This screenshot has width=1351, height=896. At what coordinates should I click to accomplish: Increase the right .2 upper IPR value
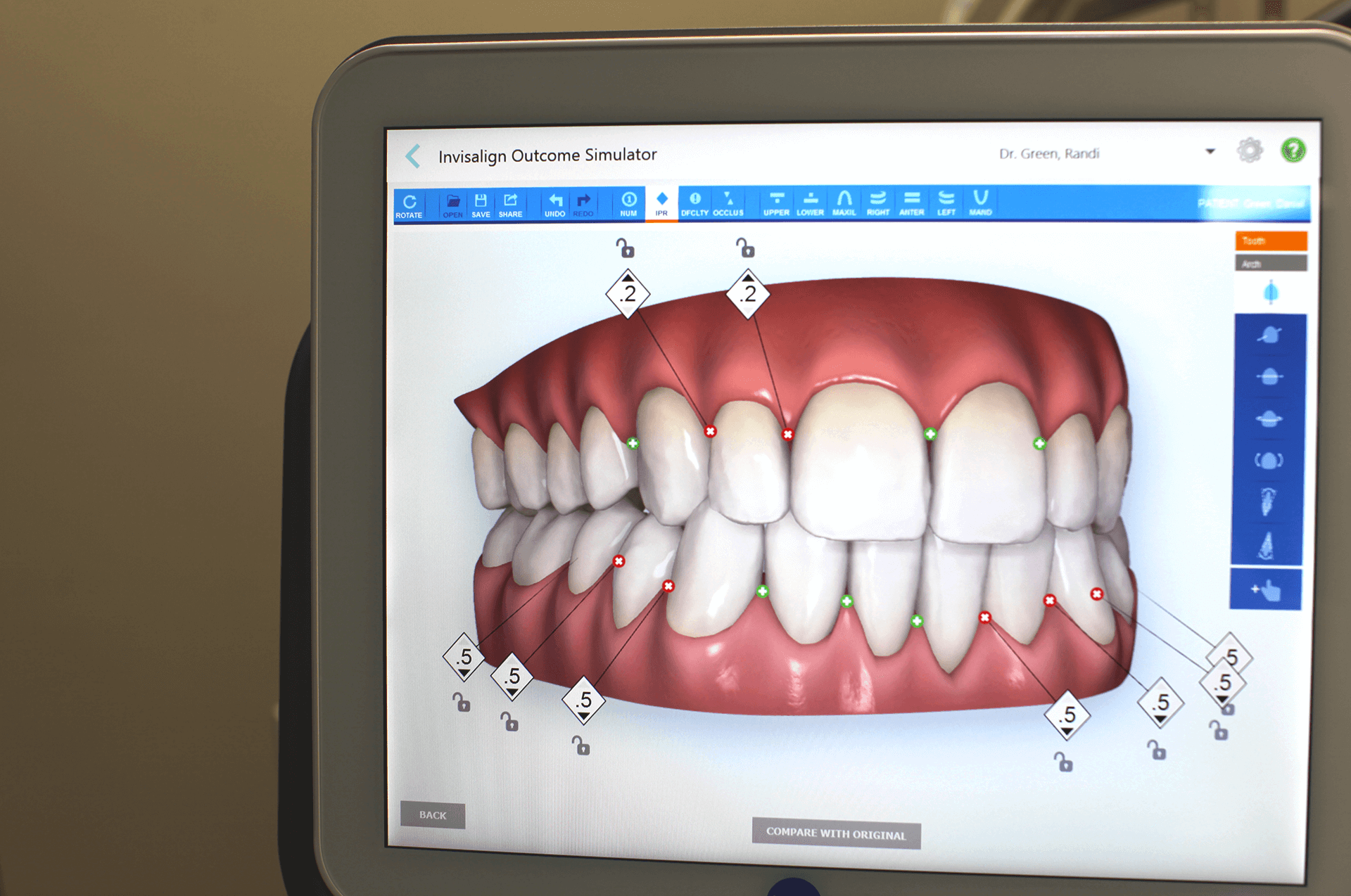point(748,279)
